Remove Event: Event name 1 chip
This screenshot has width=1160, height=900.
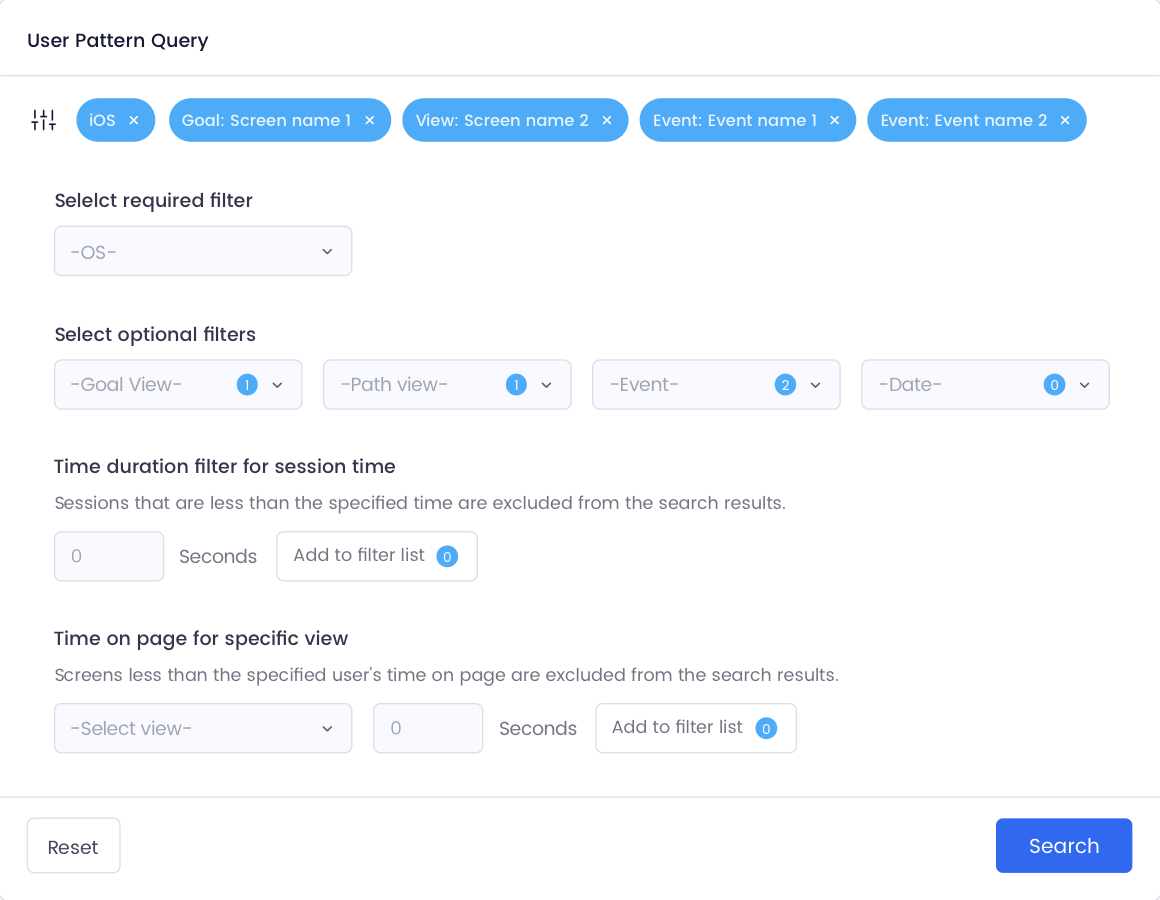pyautogui.click(x=834, y=120)
